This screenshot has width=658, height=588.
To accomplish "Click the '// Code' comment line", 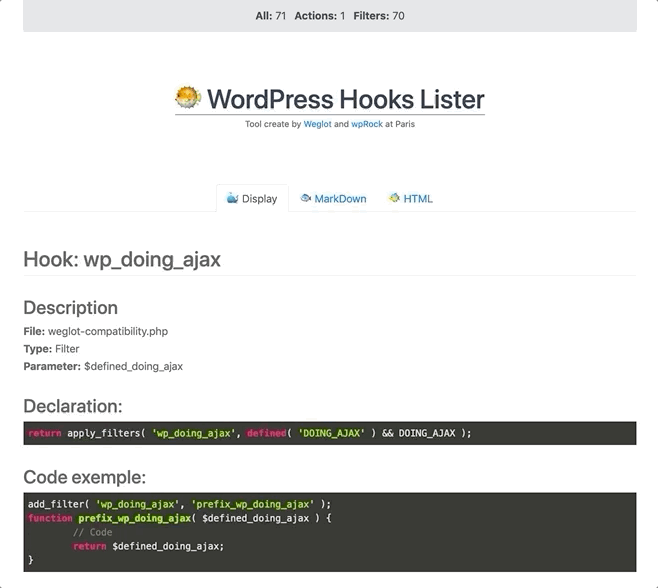I will (92, 532).
